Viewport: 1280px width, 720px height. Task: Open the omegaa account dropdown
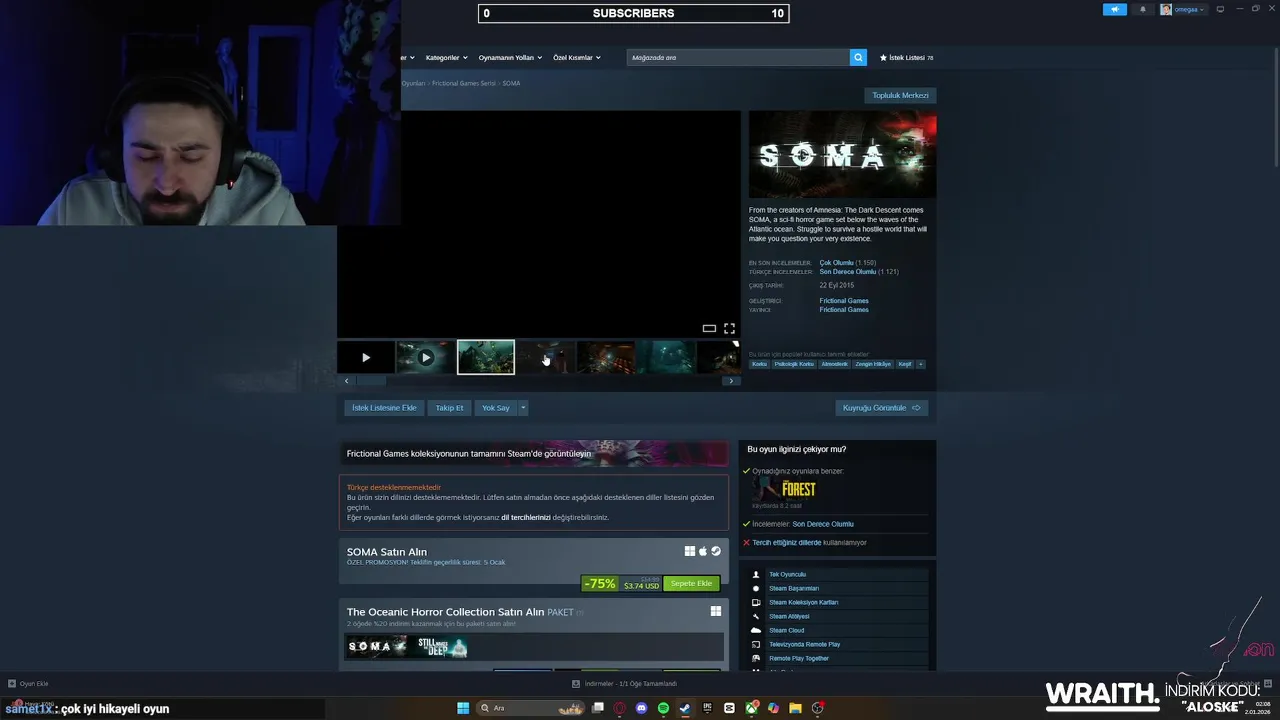tap(1183, 9)
